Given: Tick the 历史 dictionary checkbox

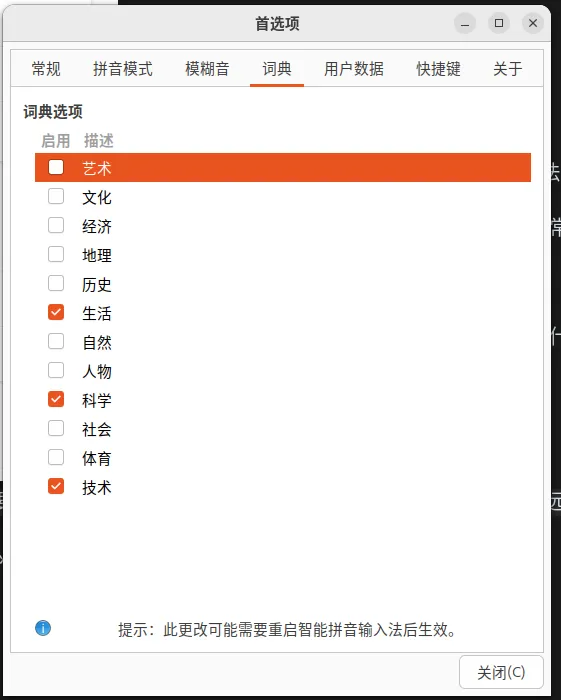Looking at the screenshot, I should (56, 283).
